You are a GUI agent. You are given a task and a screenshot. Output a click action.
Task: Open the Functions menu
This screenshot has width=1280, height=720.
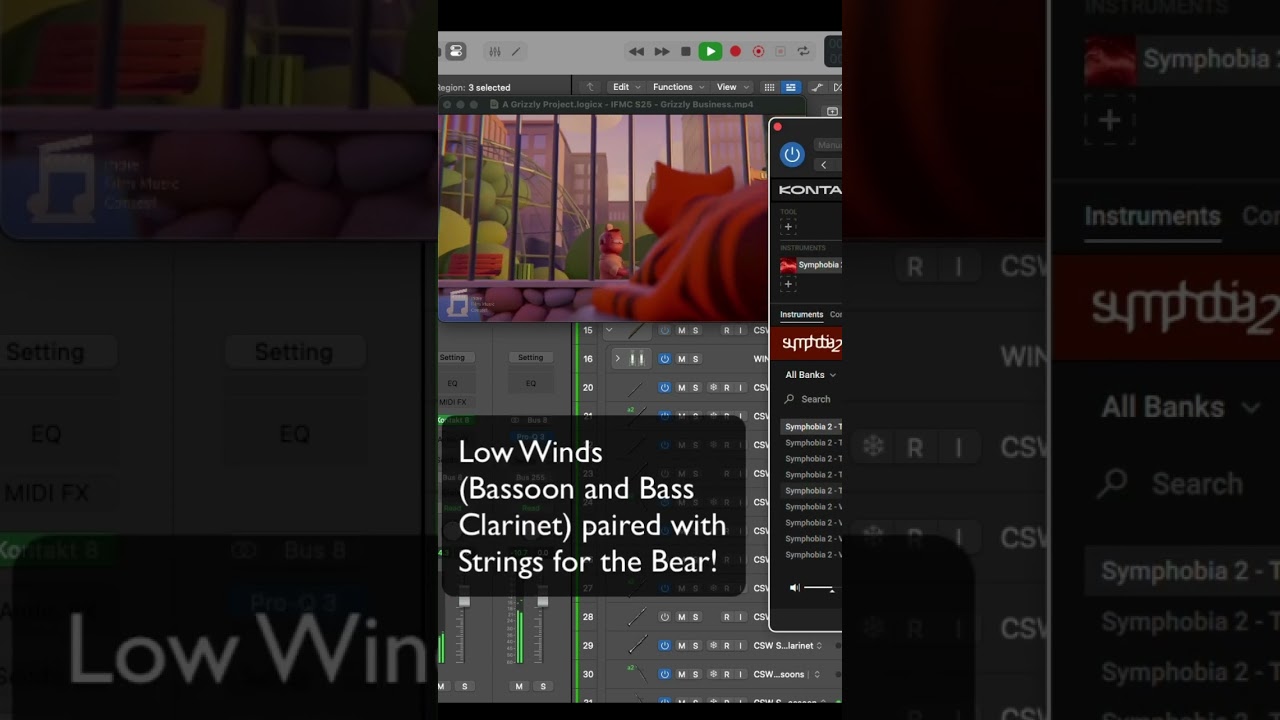(x=678, y=87)
